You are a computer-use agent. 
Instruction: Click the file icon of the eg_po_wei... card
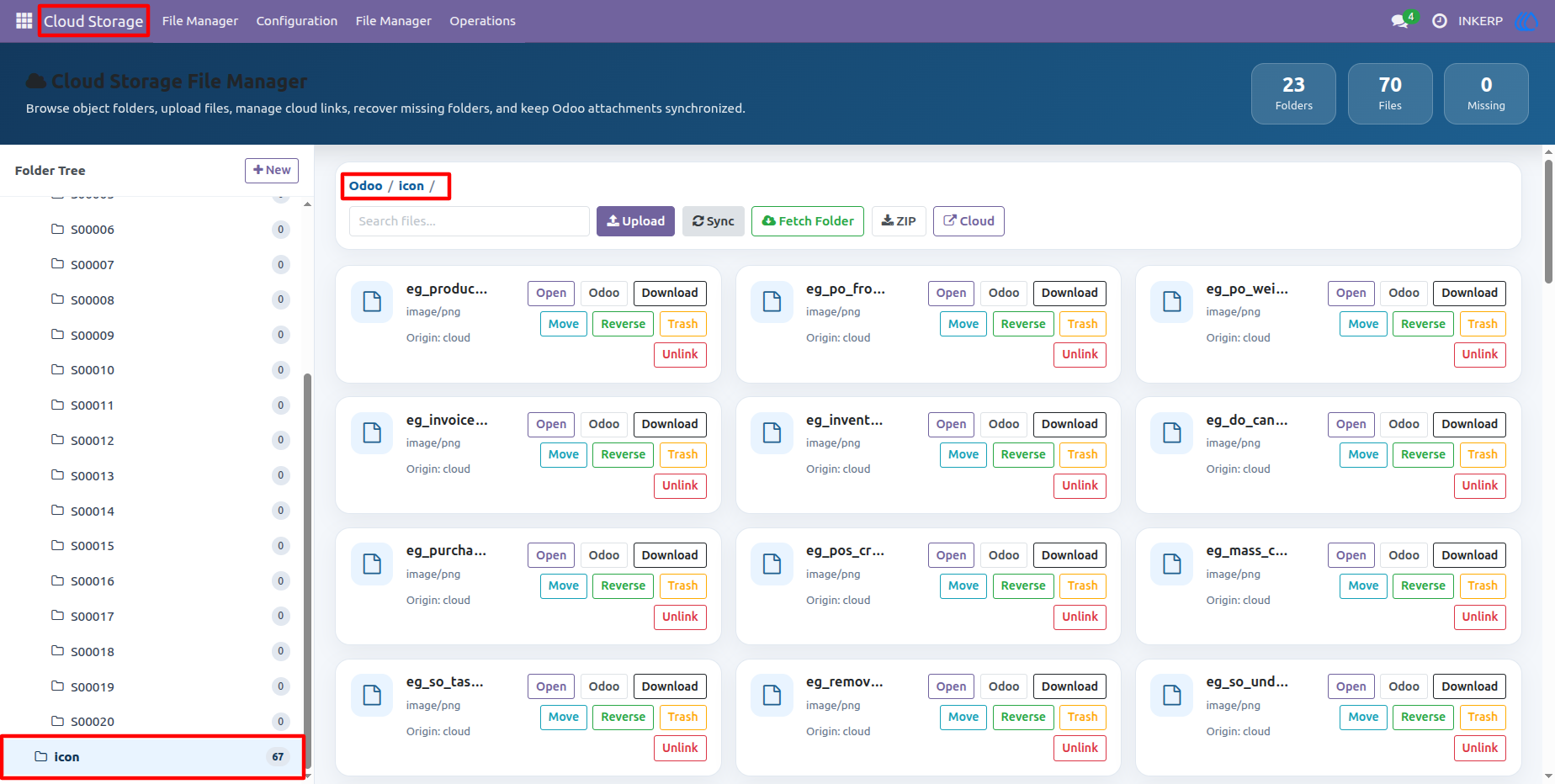1172,301
